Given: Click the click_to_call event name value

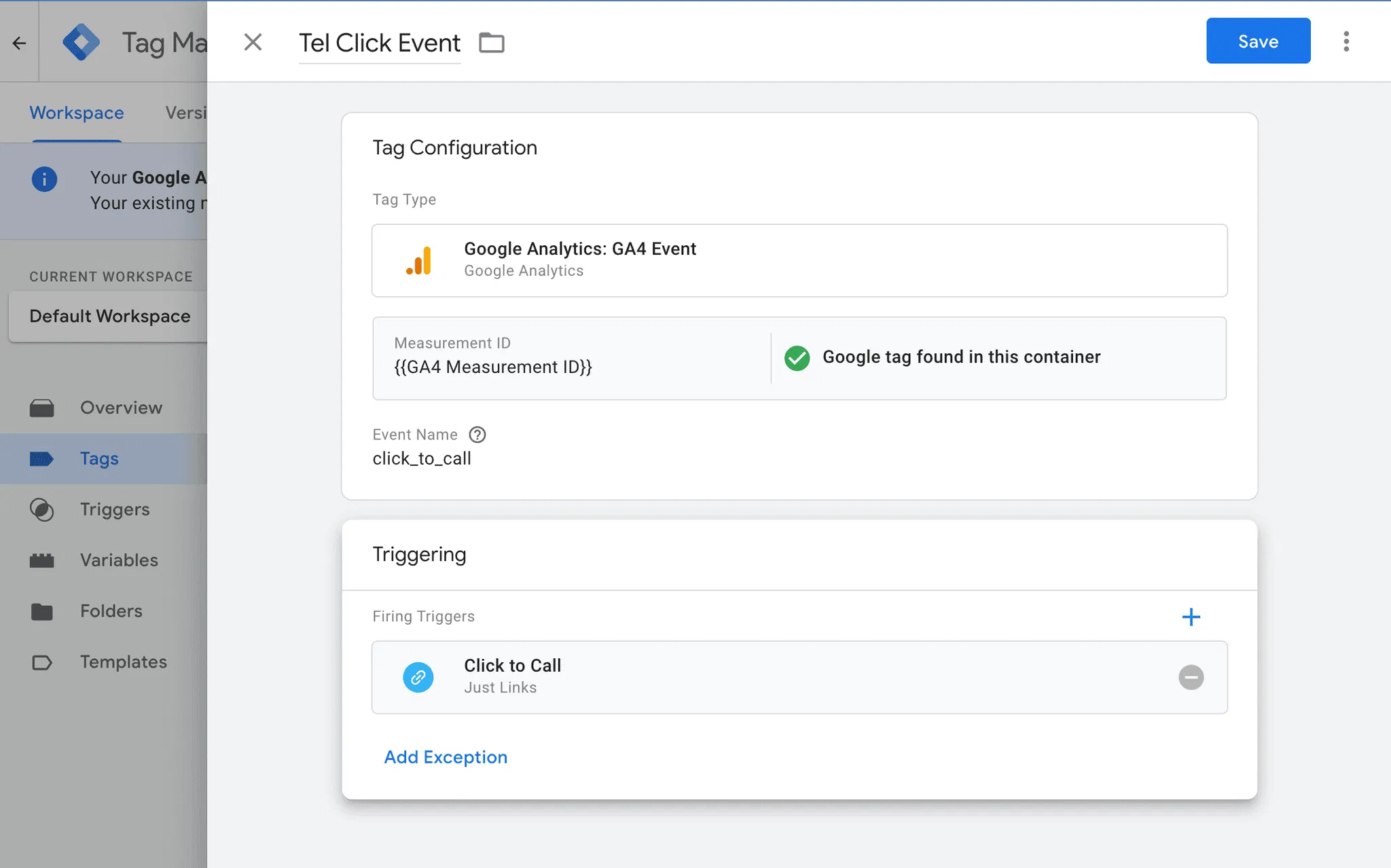Looking at the screenshot, I should [422, 459].
